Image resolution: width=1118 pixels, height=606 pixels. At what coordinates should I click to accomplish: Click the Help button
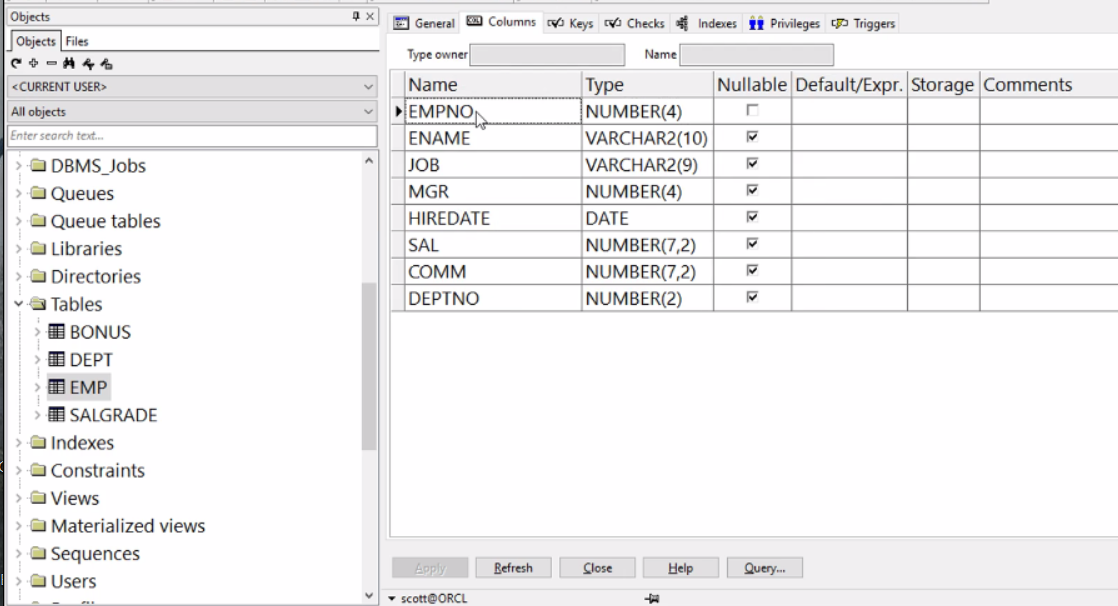681,568
